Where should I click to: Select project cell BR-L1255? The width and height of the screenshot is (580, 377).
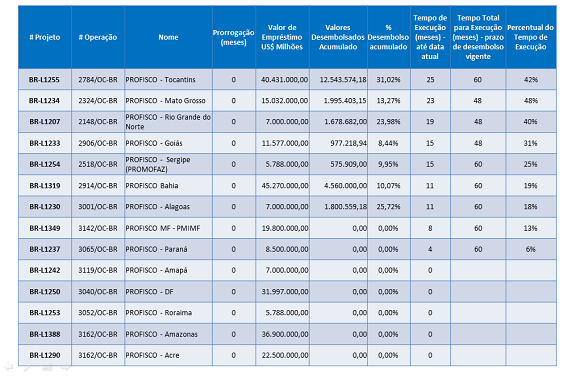click(x=45, y=80)
